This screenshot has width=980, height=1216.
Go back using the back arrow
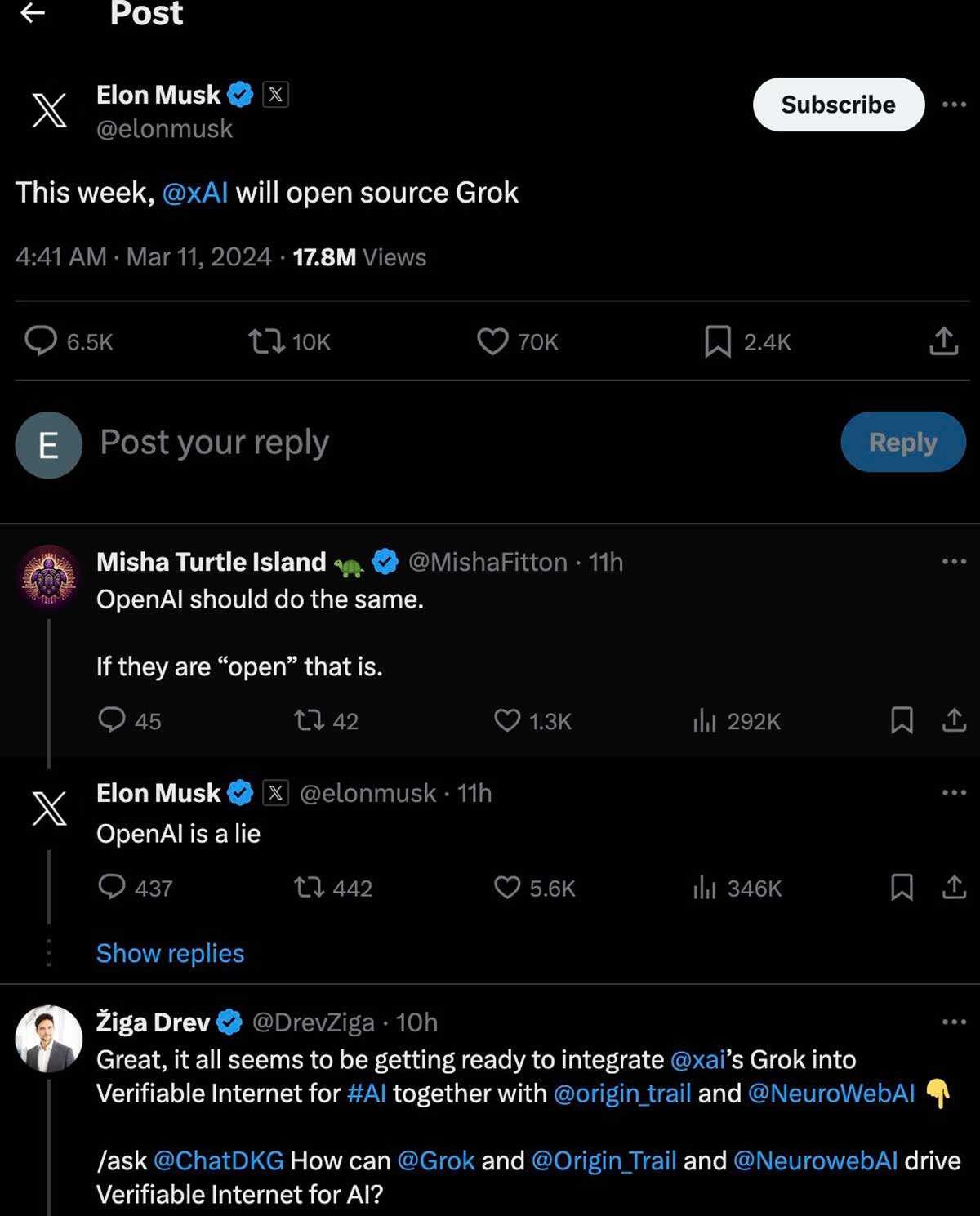[33, 14]
